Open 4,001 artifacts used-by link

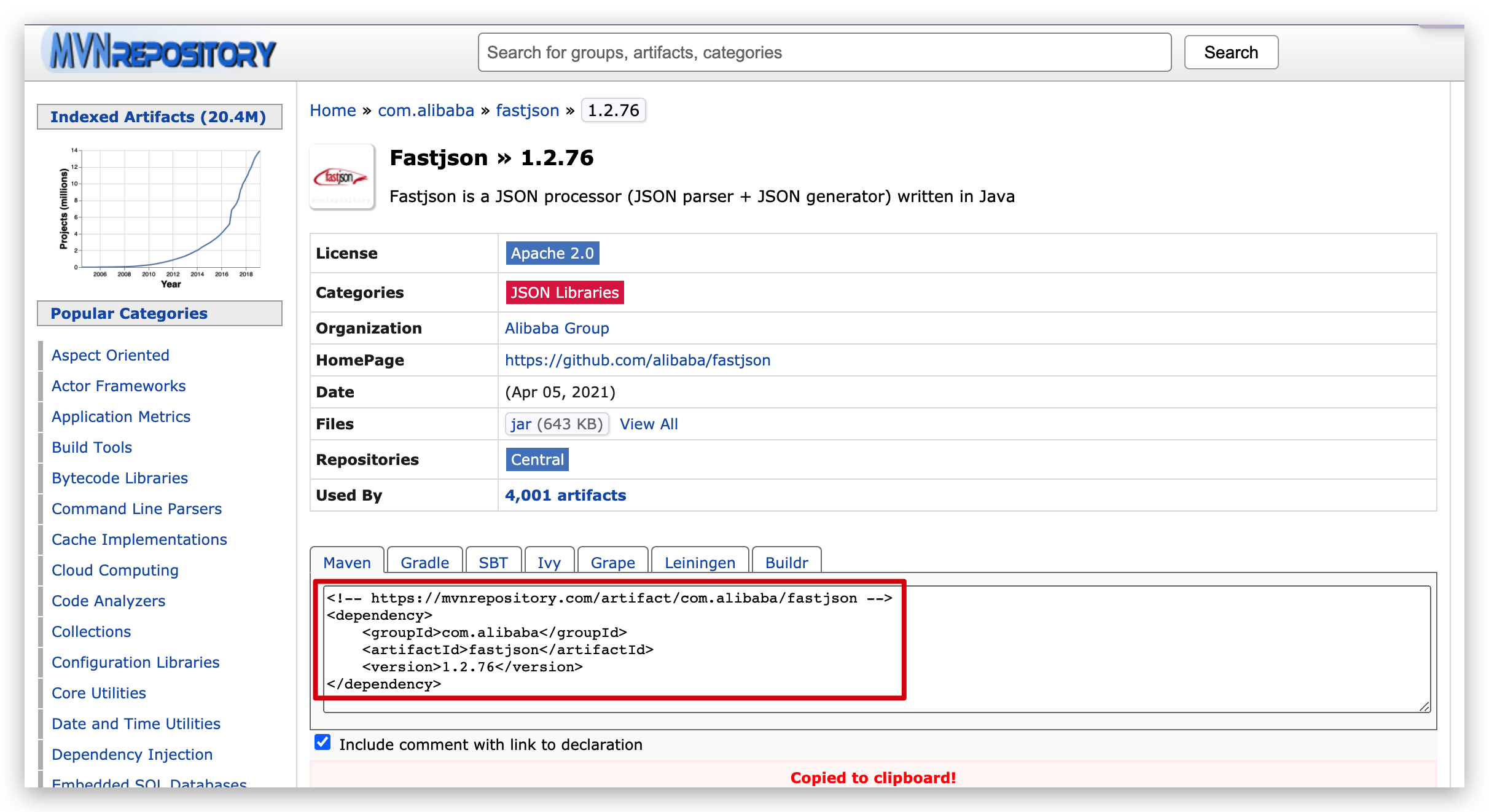pyautogui.click(x=565, y=495)
